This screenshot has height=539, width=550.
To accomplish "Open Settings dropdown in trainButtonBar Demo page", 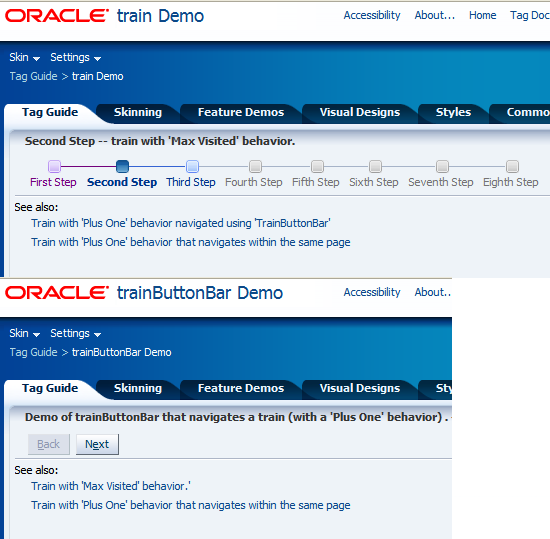I will point(75,333).
